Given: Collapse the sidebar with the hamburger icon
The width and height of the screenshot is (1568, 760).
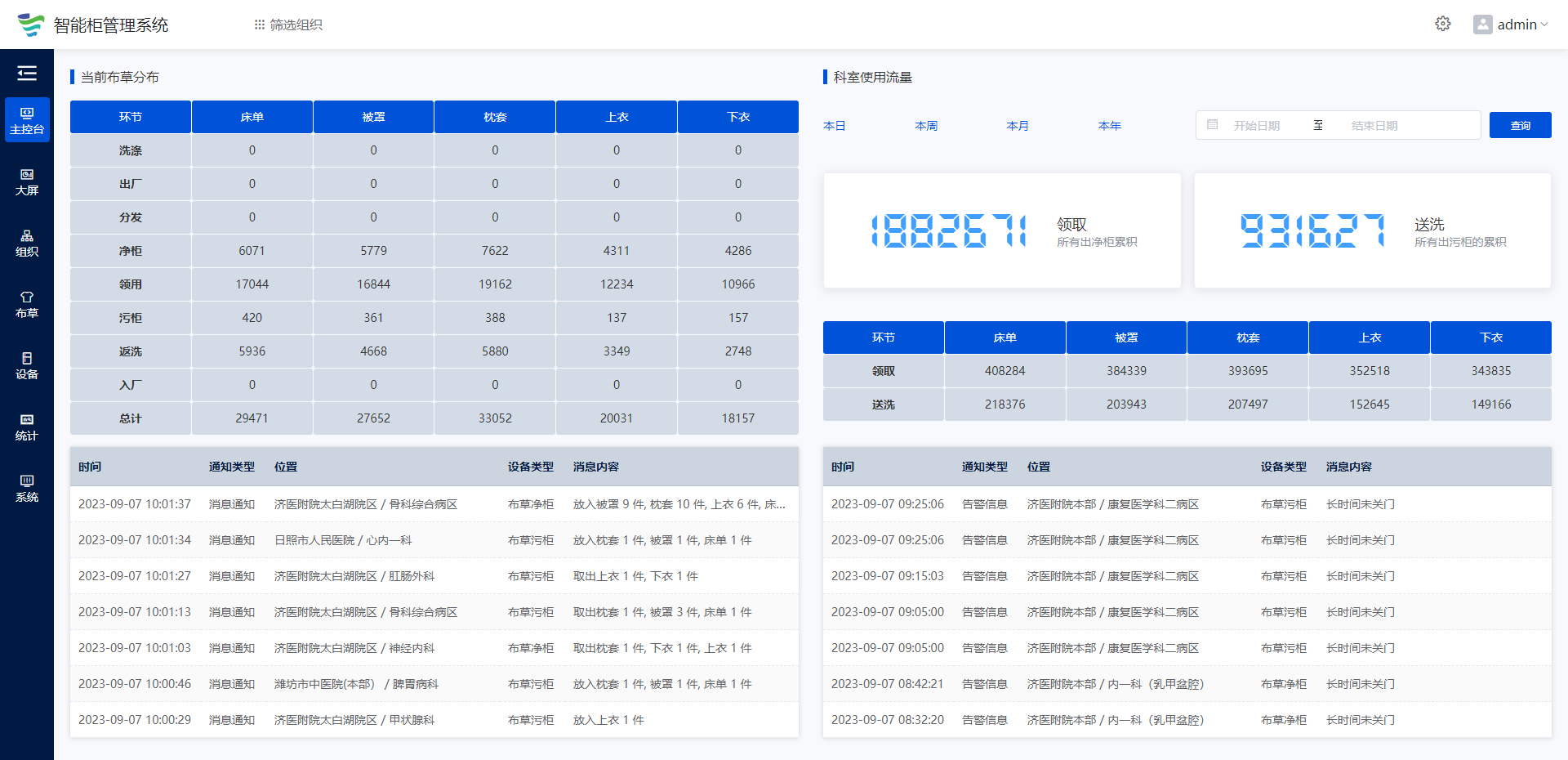Looking at the screenshot, I should tap(27, 74).
